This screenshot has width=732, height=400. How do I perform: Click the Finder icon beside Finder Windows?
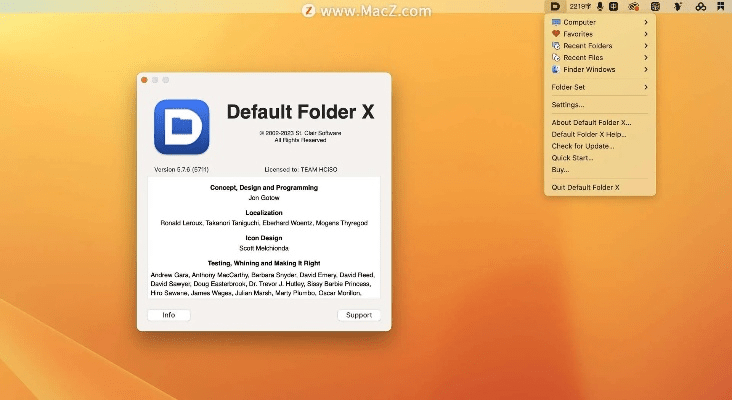click(556, 70)
